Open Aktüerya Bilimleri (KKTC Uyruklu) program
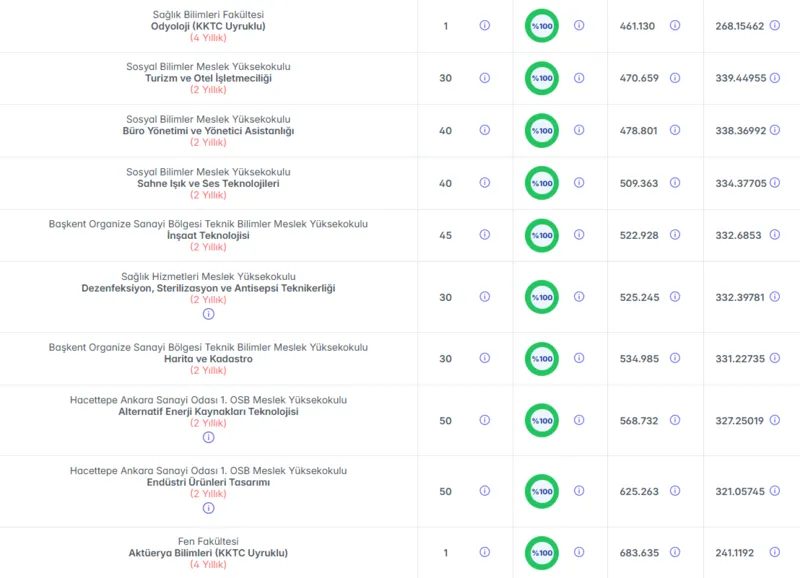Viewport: 800px width, 578px height. (208, 553)
